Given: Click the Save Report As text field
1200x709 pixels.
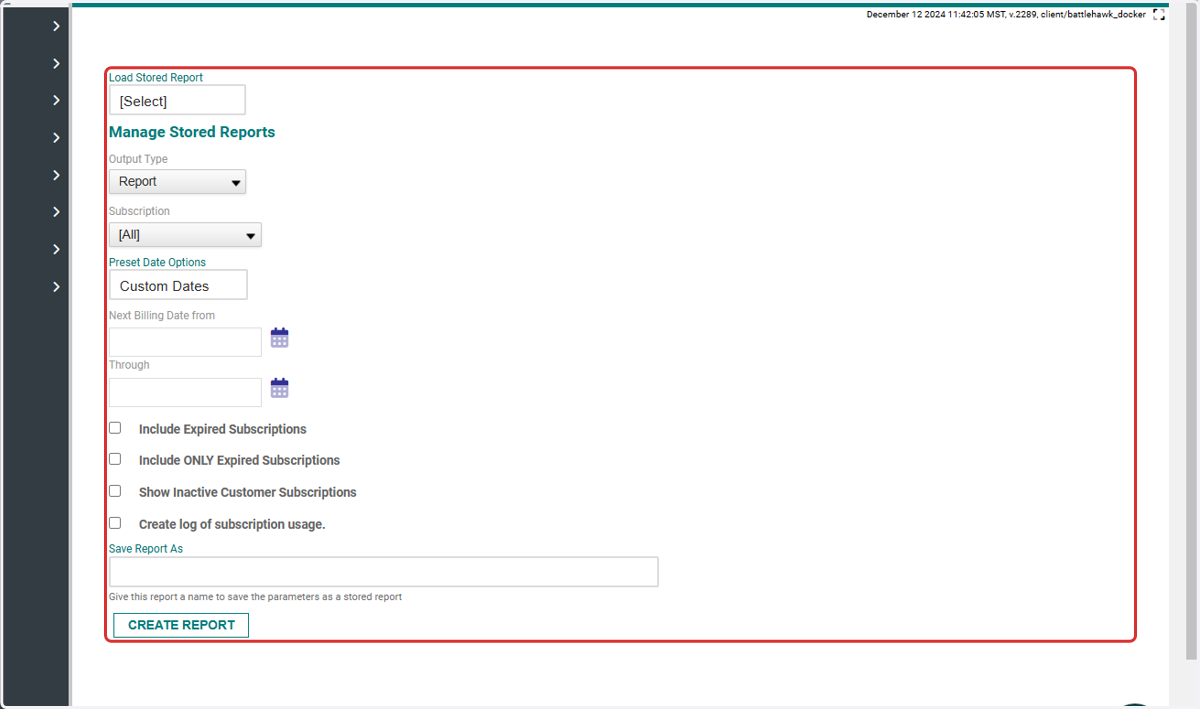Looking at the screenshot, I should point(384,572).
